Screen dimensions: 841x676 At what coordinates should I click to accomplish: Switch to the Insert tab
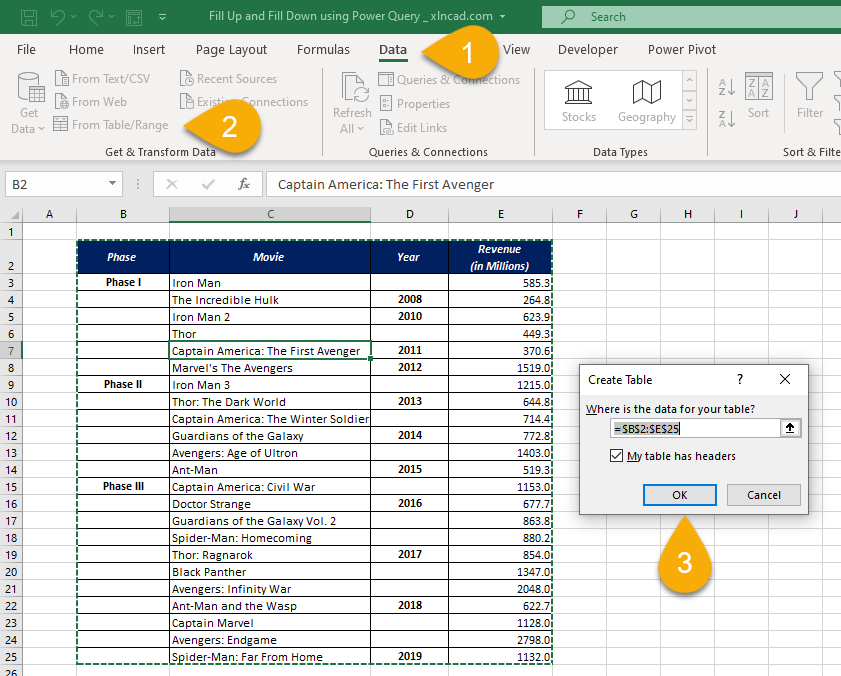(149, 49)
